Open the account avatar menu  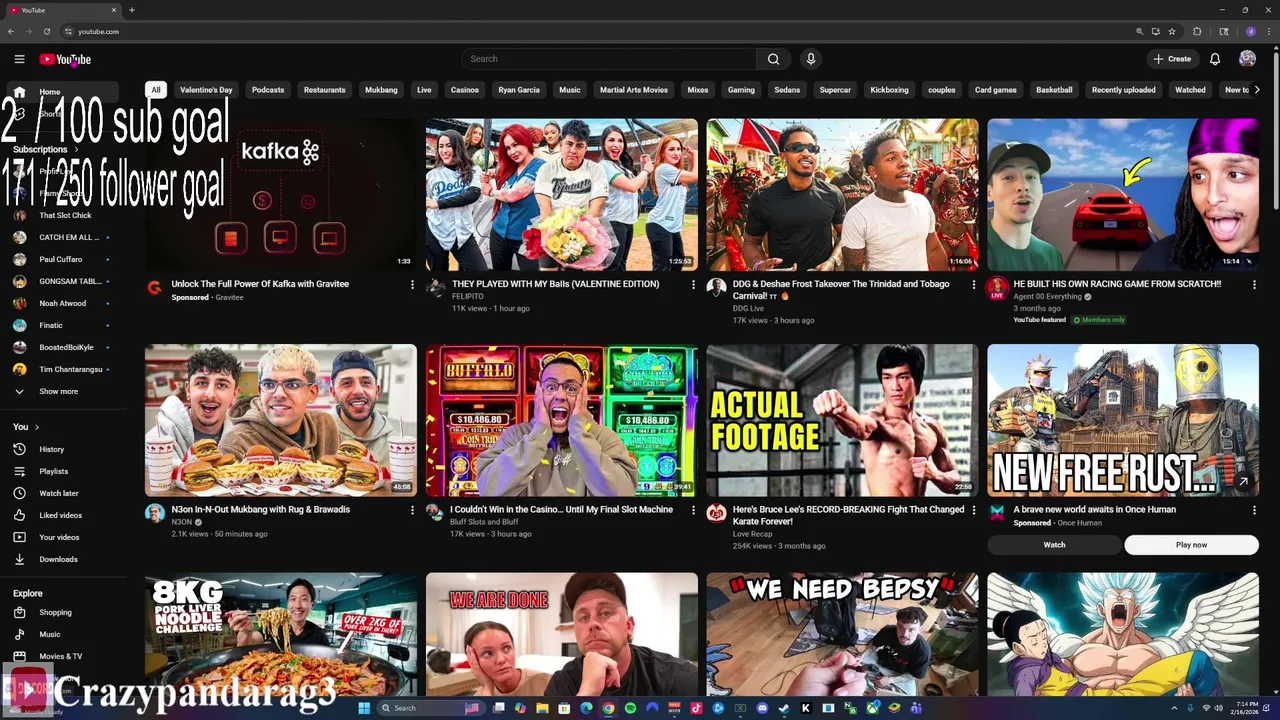pyautogui.click(x=1247, y=59)
